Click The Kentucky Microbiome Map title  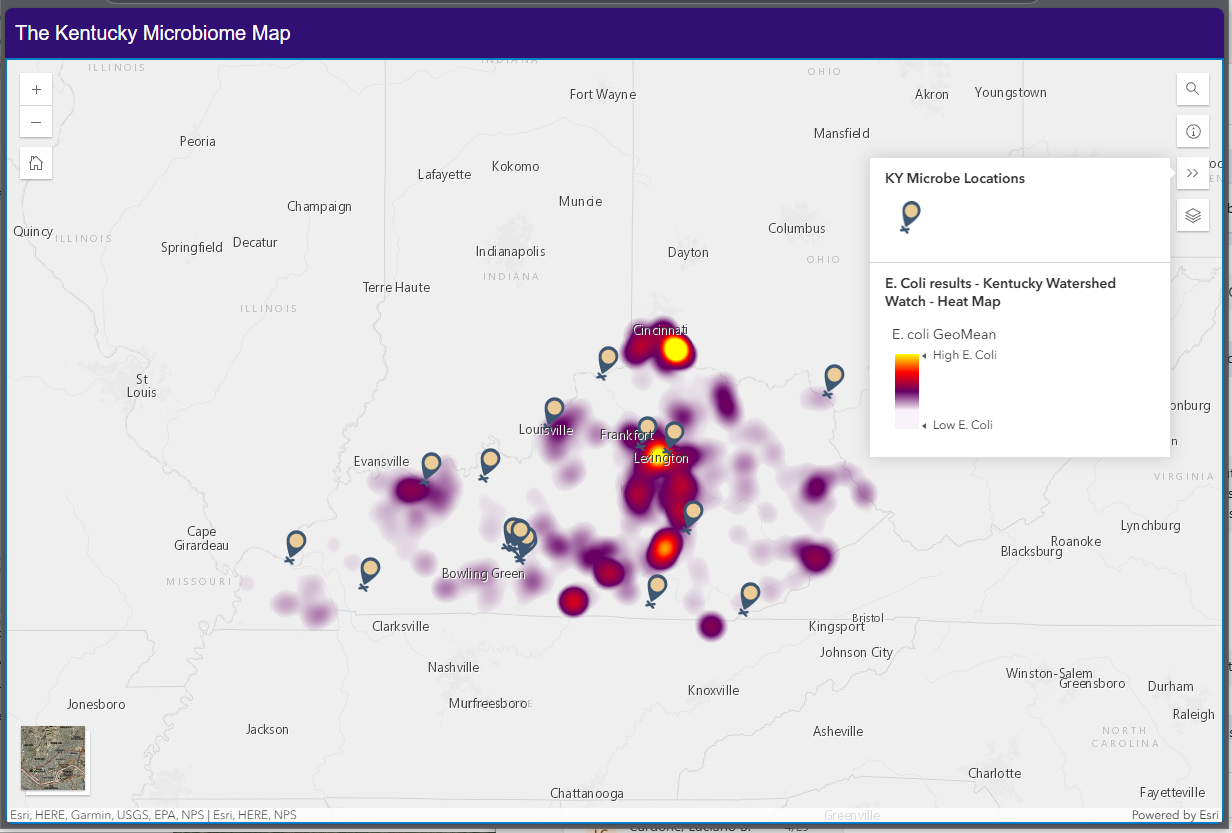[153, 33]
